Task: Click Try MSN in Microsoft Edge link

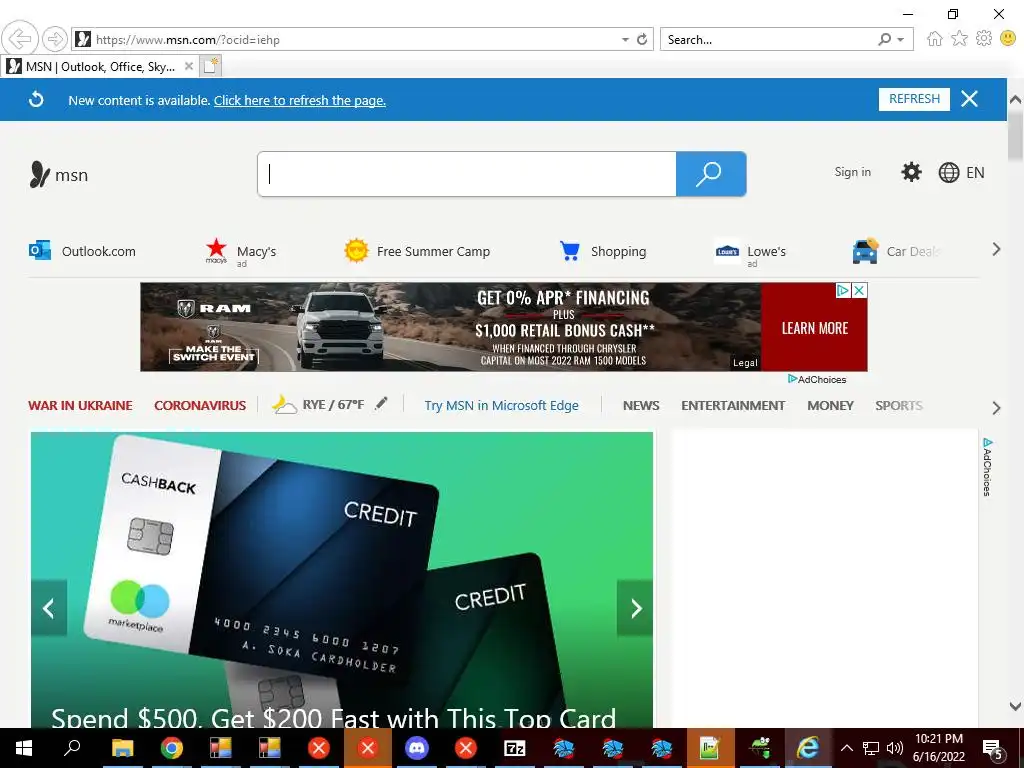Action: click(502, 406)
